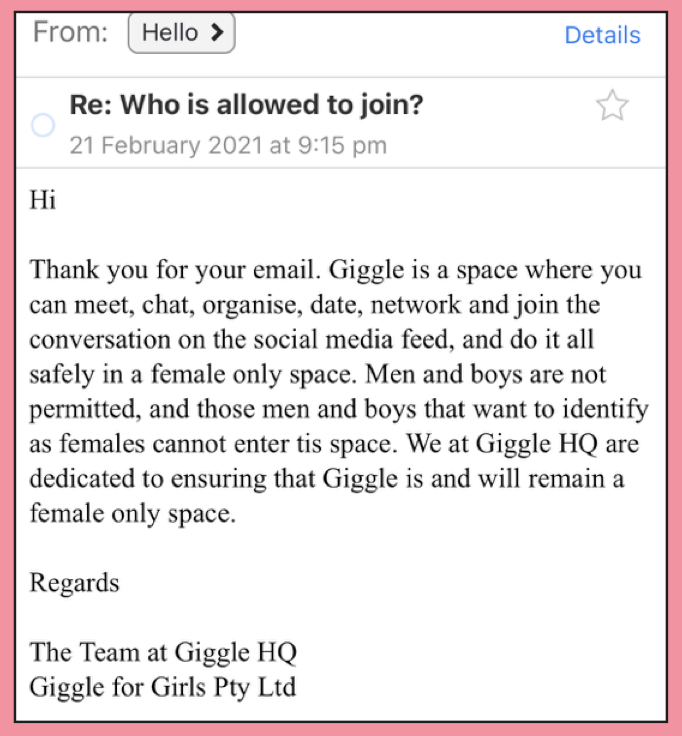Click the blue unread circle indicator

click(x=43, y=126)
